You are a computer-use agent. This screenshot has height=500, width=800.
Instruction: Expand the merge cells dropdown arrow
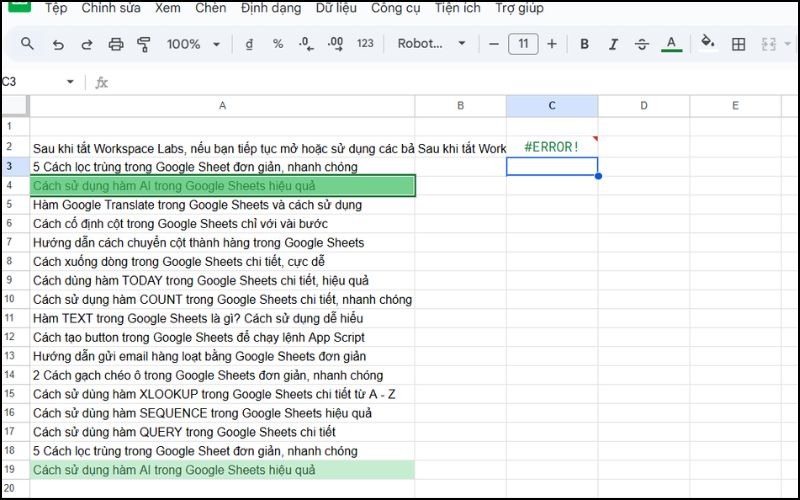coord(787,44)
